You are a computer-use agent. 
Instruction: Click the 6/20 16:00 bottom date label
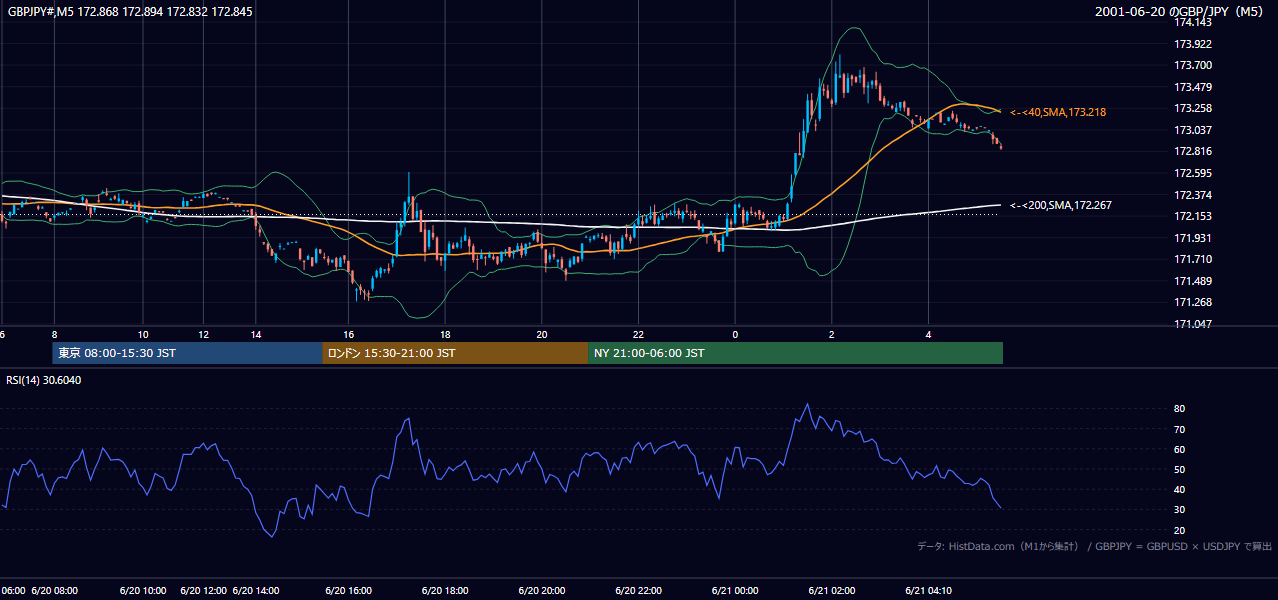348,591
